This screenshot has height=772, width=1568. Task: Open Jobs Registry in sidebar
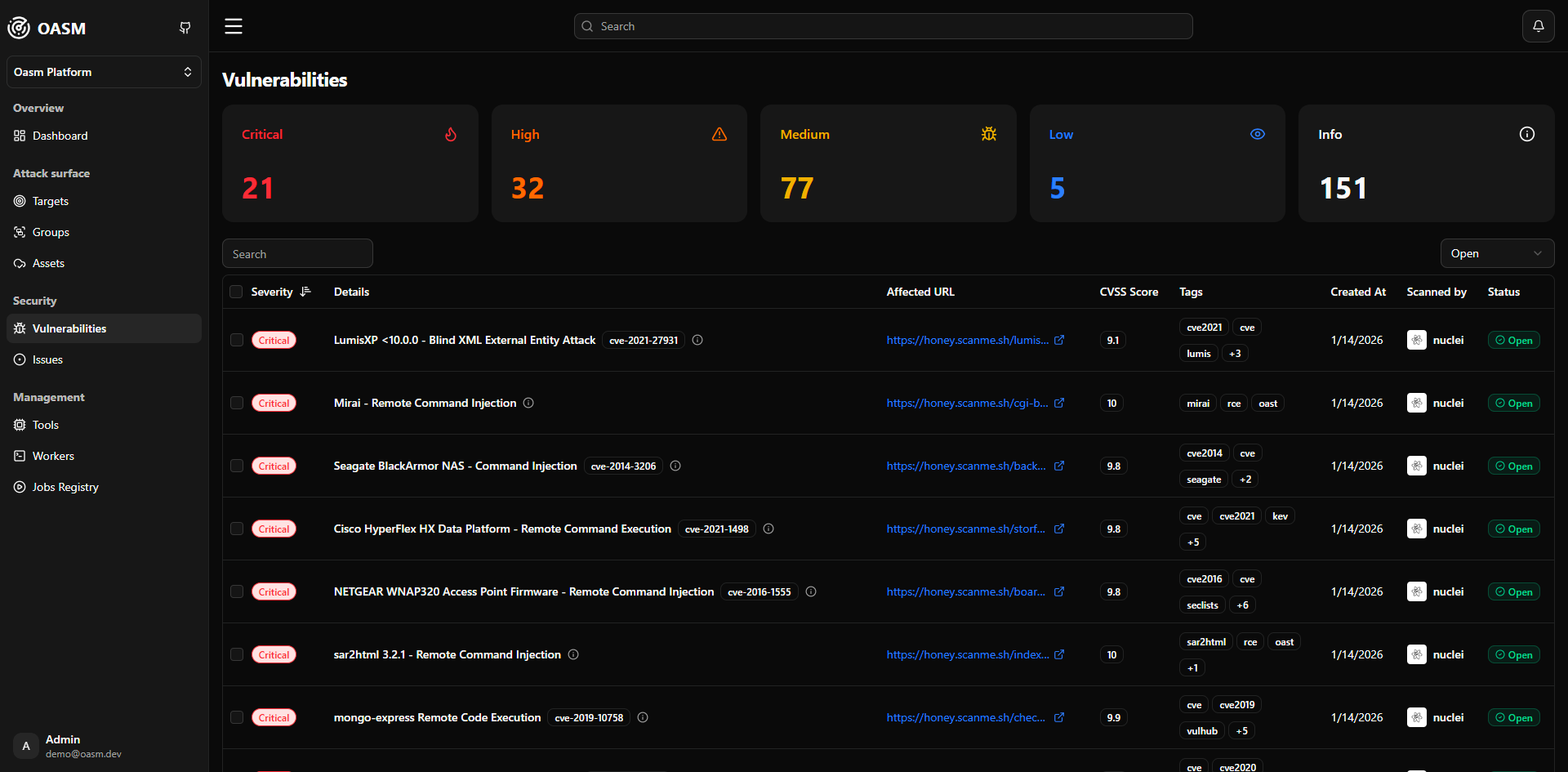click(104, 487)
